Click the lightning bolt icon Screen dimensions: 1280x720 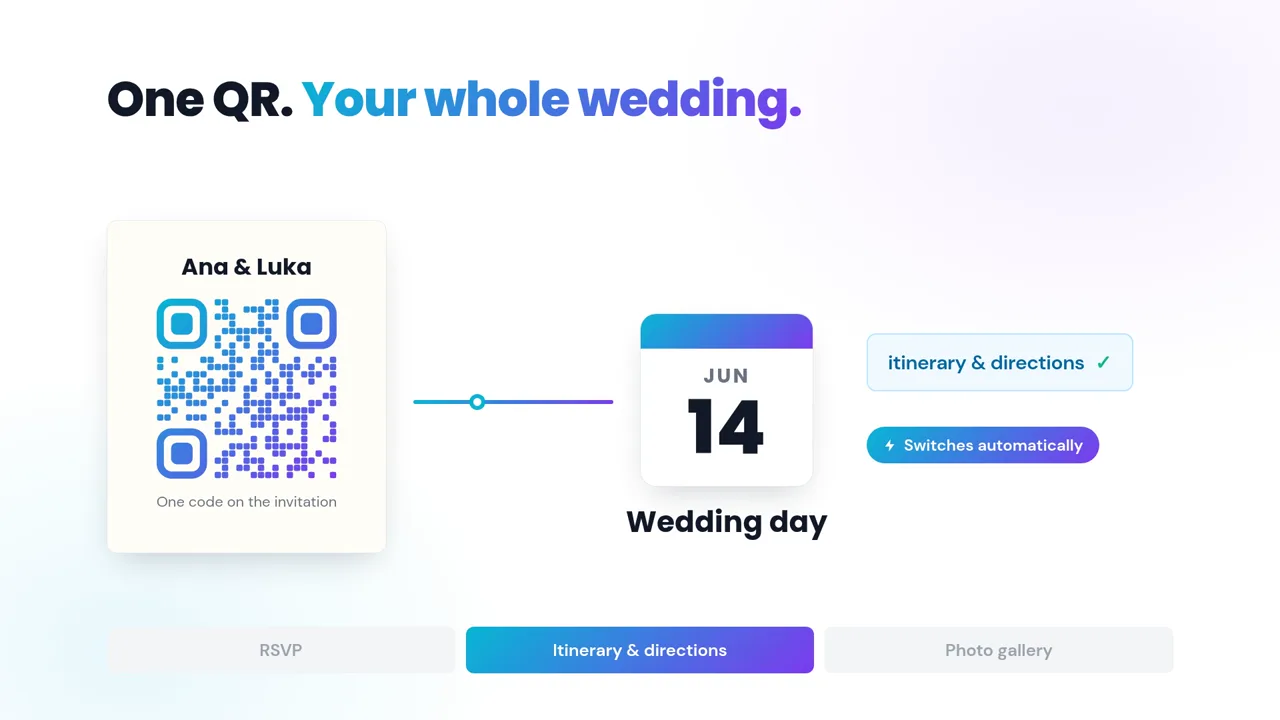pyautogui.click(x=890, y=445)
